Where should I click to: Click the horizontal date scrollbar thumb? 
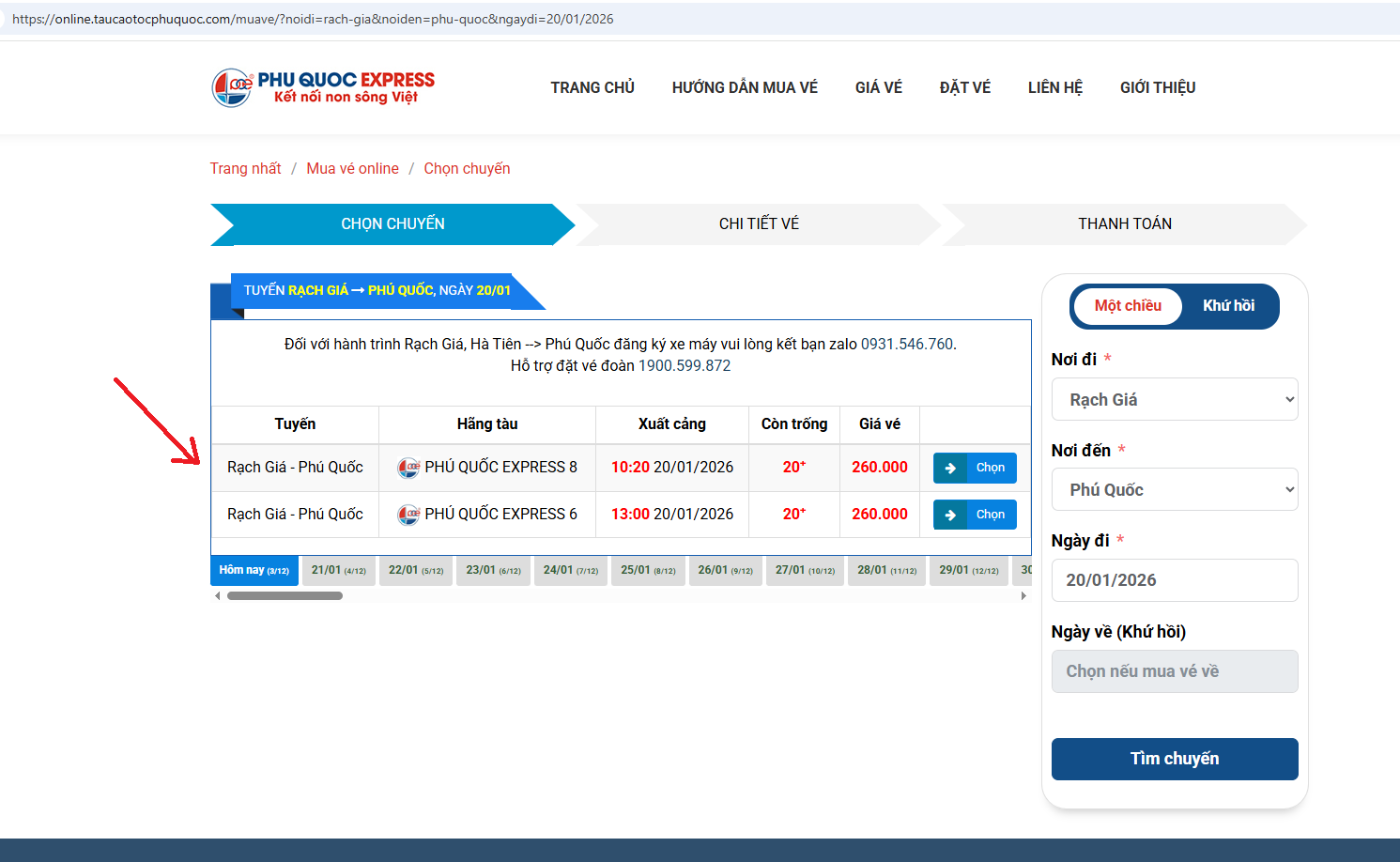pos(285,595)
